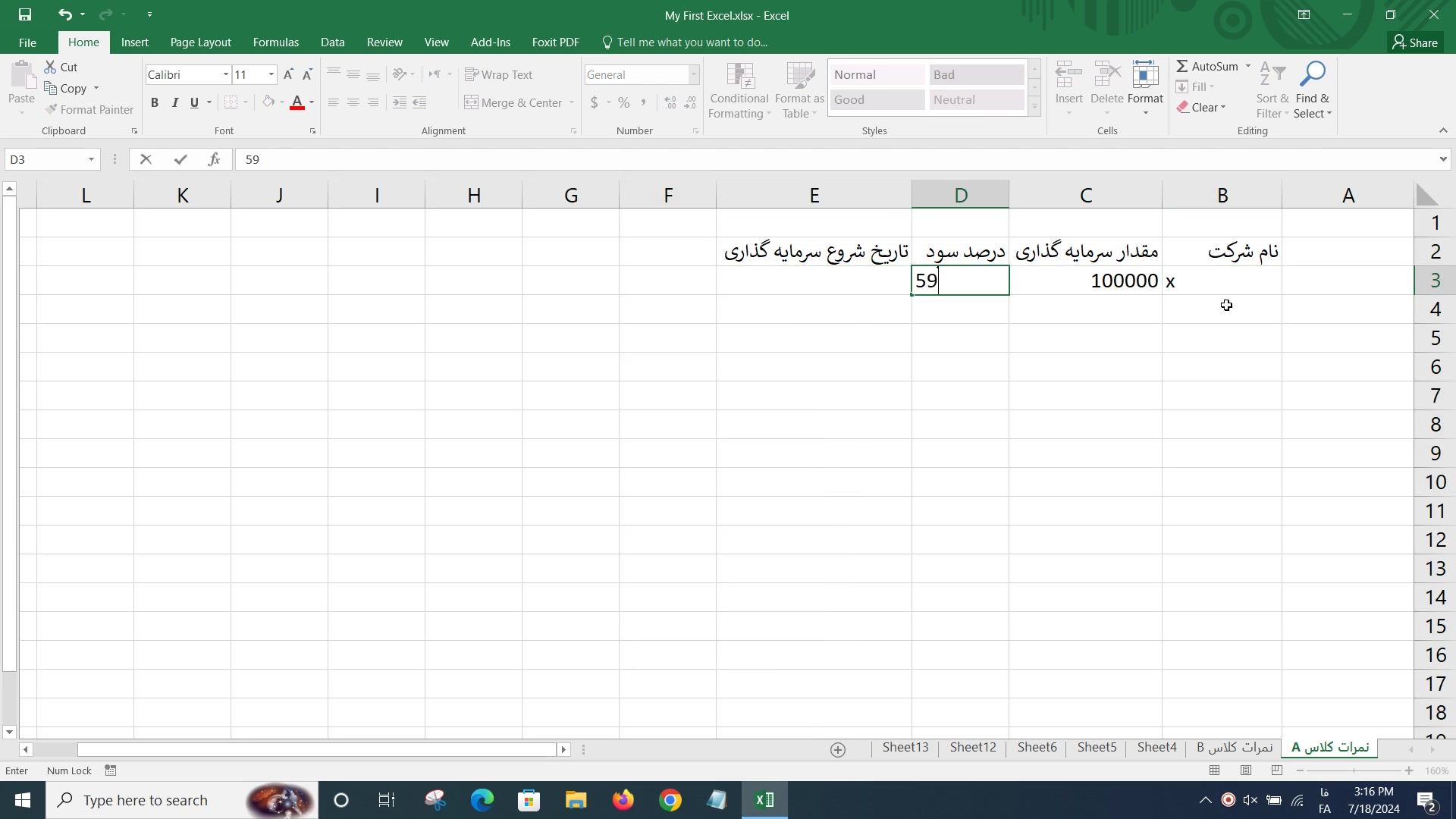Click the new sheet plus icon
This screenshot has height=819, width=1456.
tap(838, 749)
